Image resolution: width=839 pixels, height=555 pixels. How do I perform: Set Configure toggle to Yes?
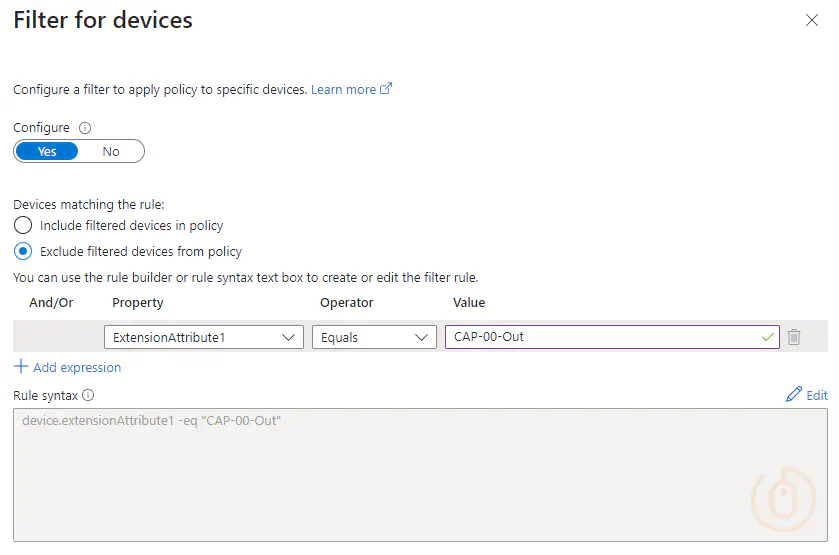point(47,151)
